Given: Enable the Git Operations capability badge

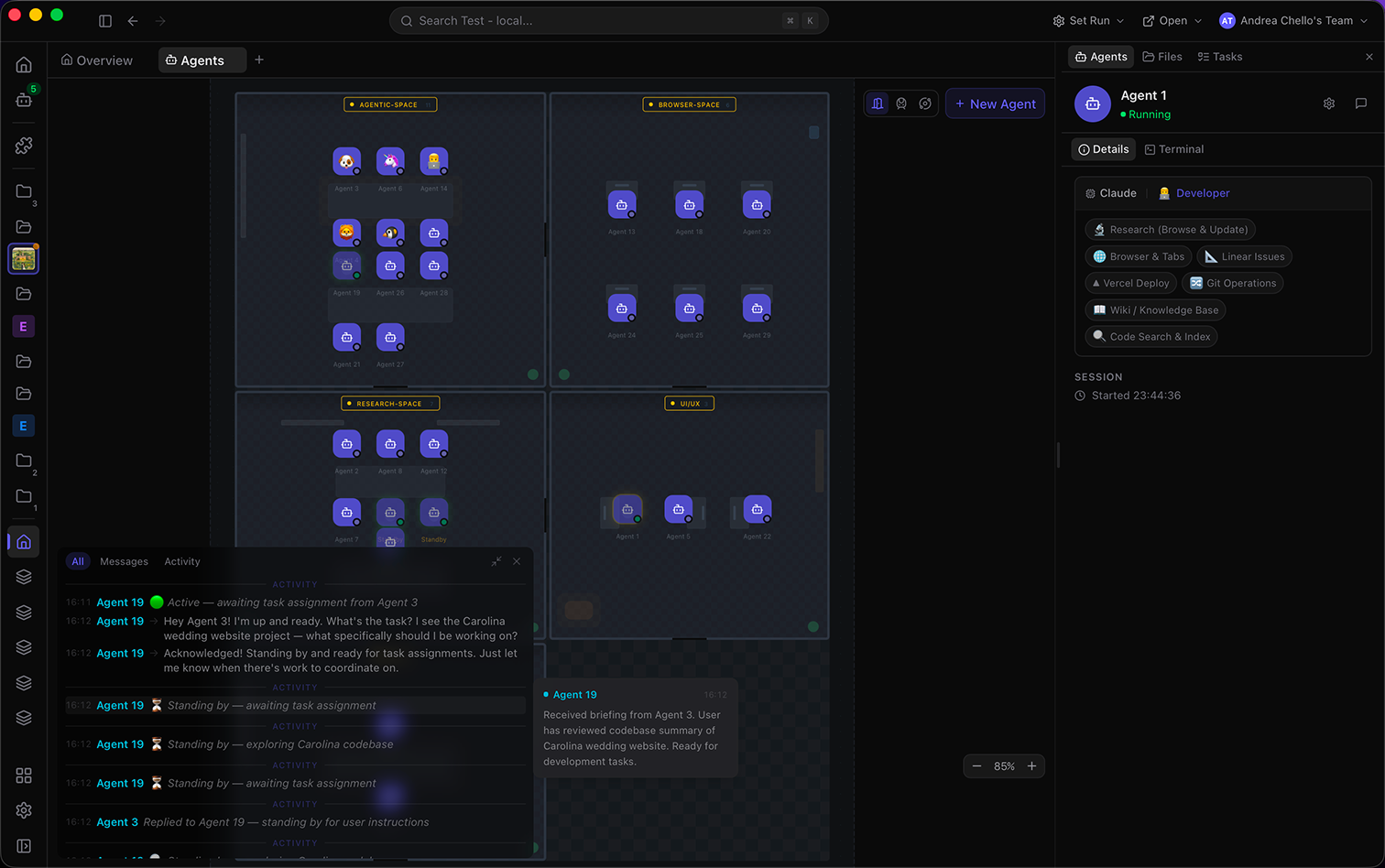Looking at the screenshot, I should pyautogui.click(x=1233, y=283).
